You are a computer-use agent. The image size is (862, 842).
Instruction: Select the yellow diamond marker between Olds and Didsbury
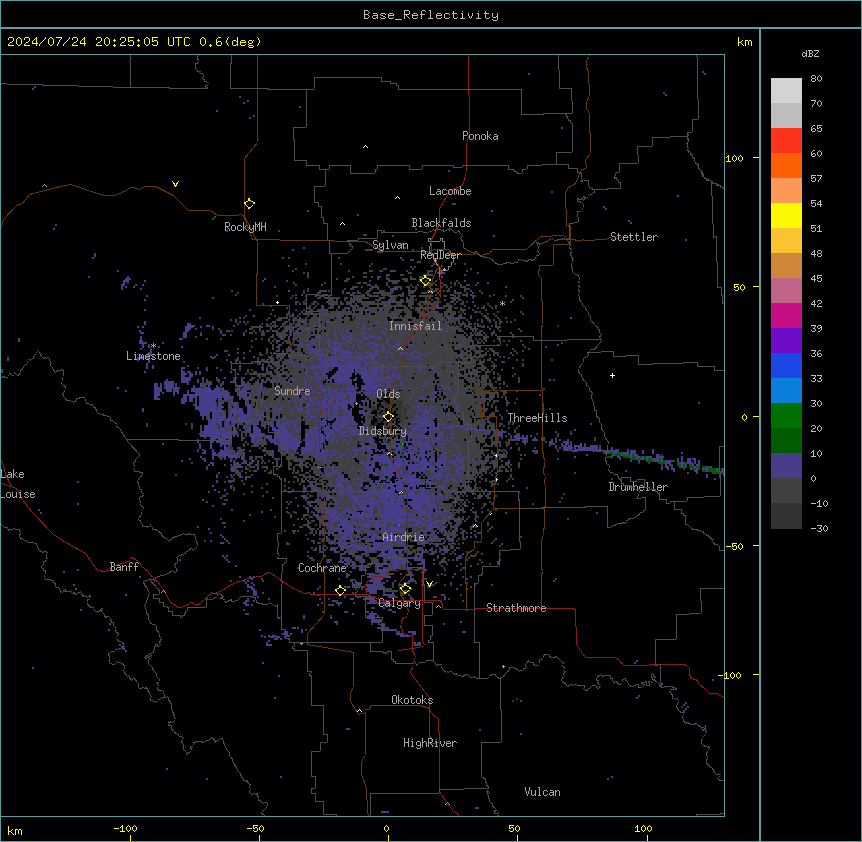coord(389,417)
